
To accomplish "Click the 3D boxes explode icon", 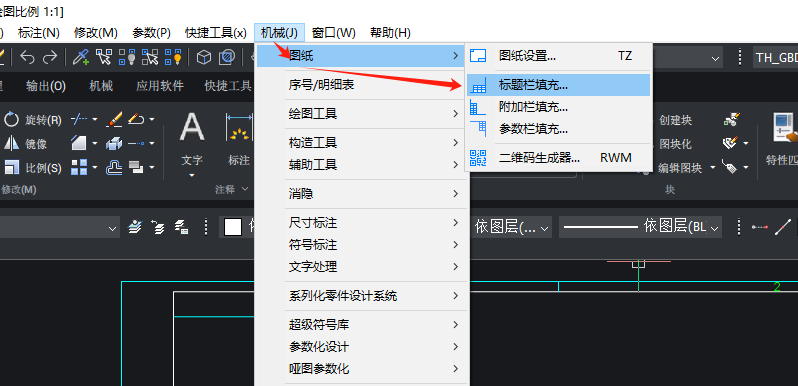I will pos(114,144).
